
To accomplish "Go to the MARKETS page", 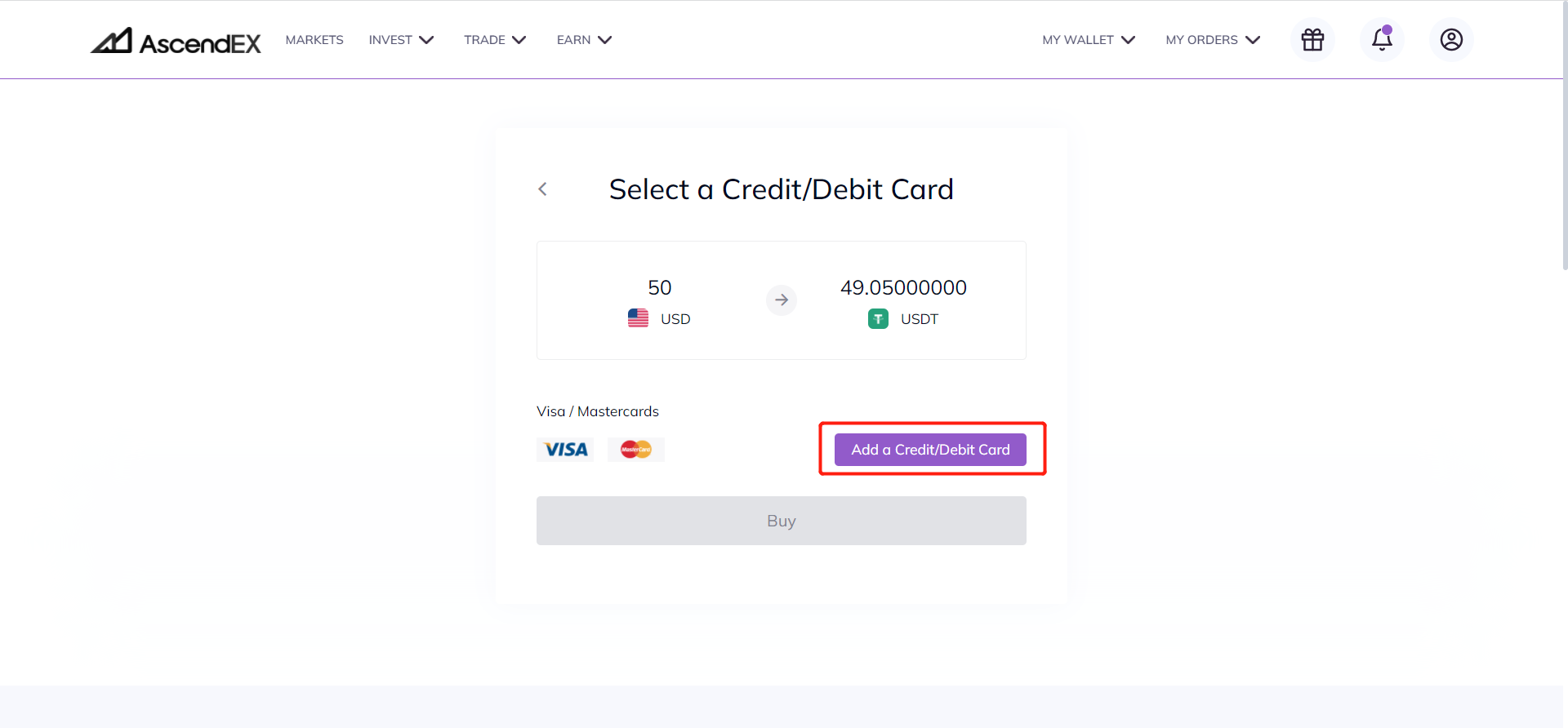I will [314, 40].
